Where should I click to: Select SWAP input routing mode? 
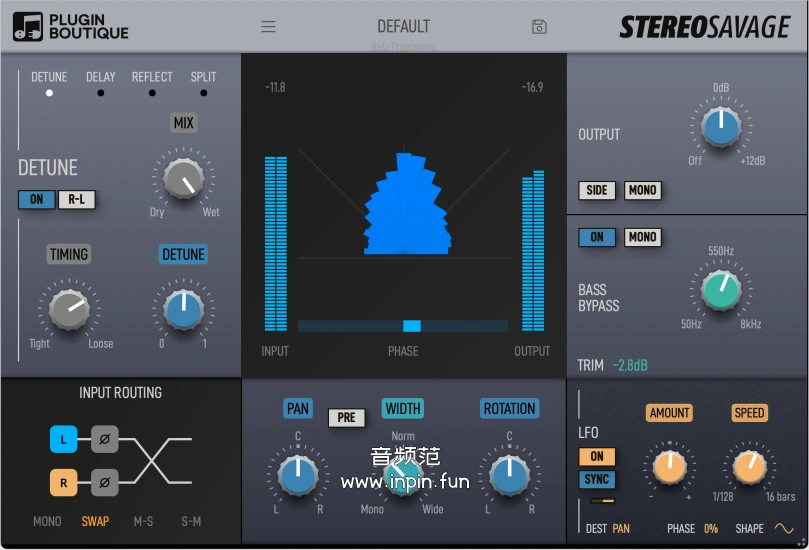(95, 521)
